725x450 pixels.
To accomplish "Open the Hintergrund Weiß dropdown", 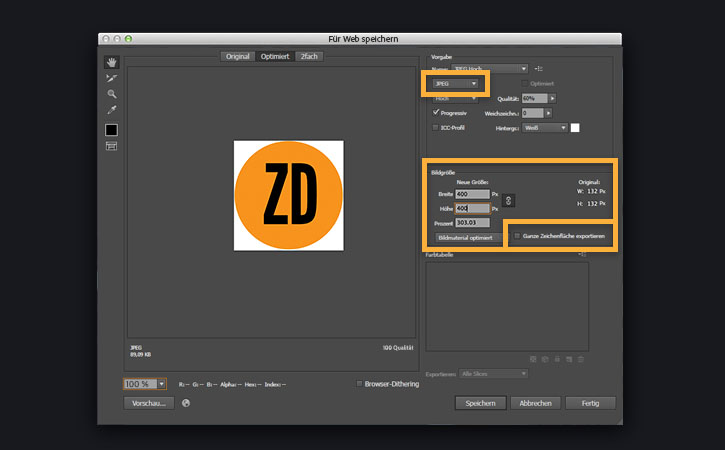I will (545, 128).
